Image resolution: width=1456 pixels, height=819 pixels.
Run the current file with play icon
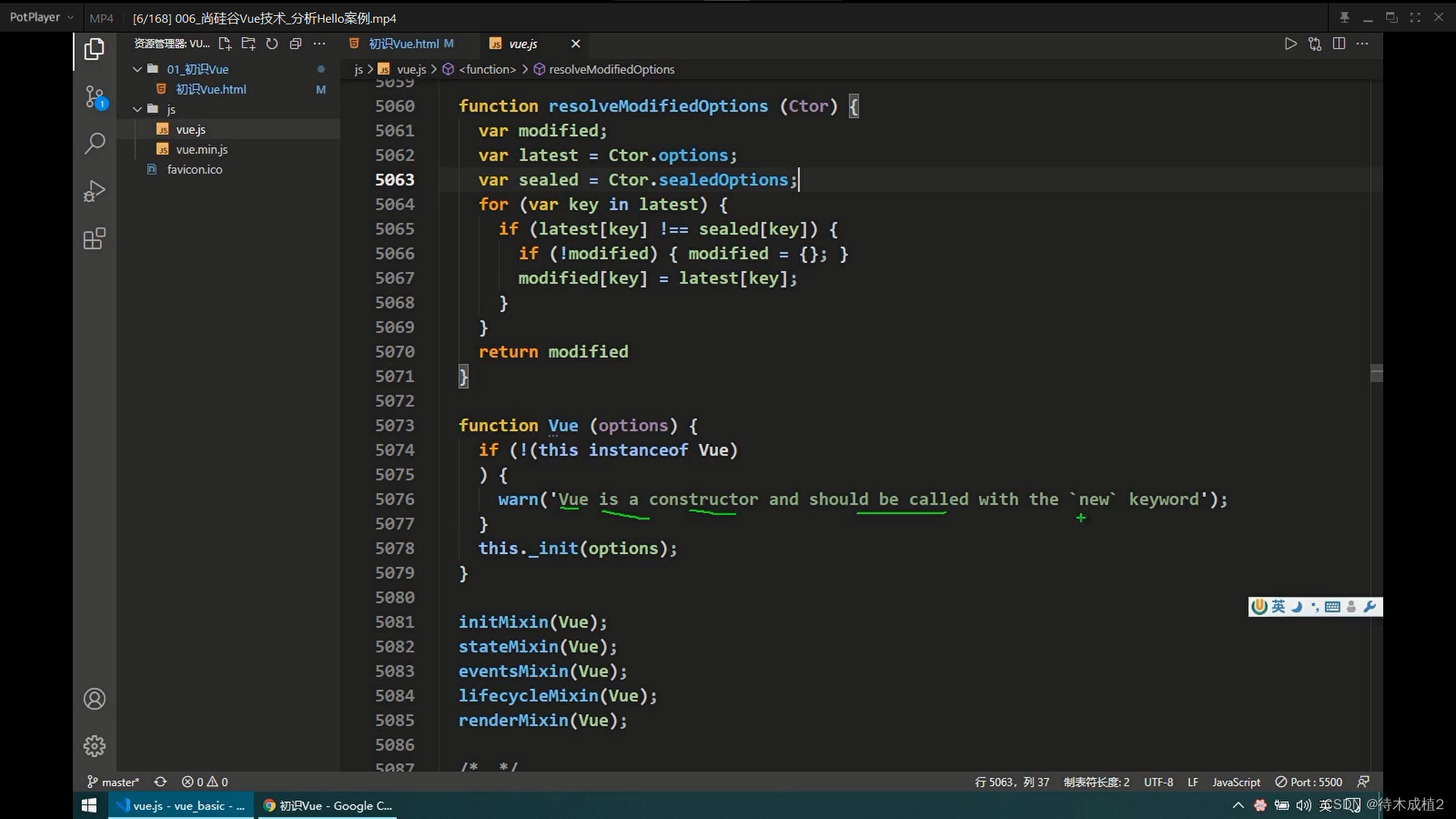[1291, 44]
